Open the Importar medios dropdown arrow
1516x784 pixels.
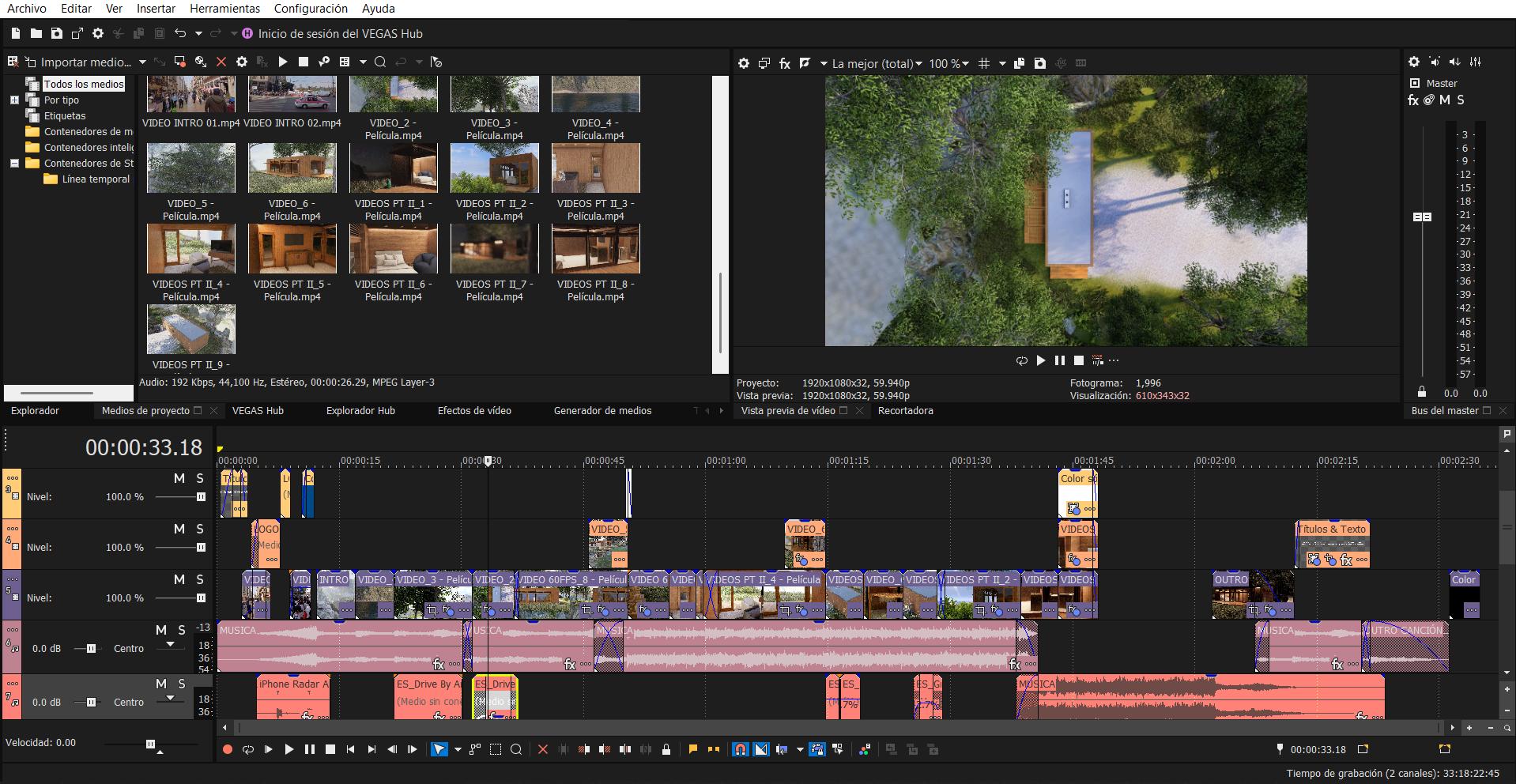pyautogui.click(x=142, y=62)
